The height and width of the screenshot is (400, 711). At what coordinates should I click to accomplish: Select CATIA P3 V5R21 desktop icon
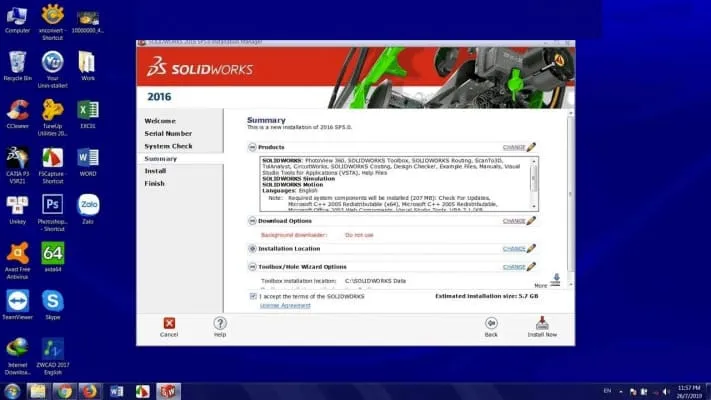coord(17,166)
